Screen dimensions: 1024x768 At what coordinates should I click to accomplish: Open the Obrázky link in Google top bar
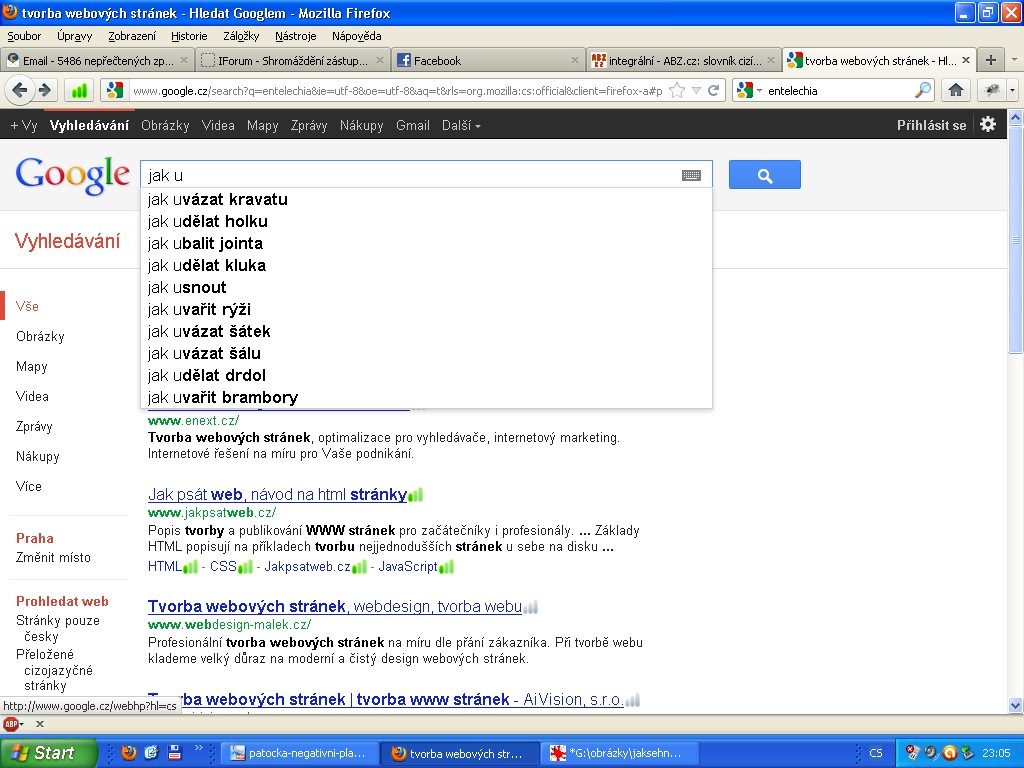point(165,125)
